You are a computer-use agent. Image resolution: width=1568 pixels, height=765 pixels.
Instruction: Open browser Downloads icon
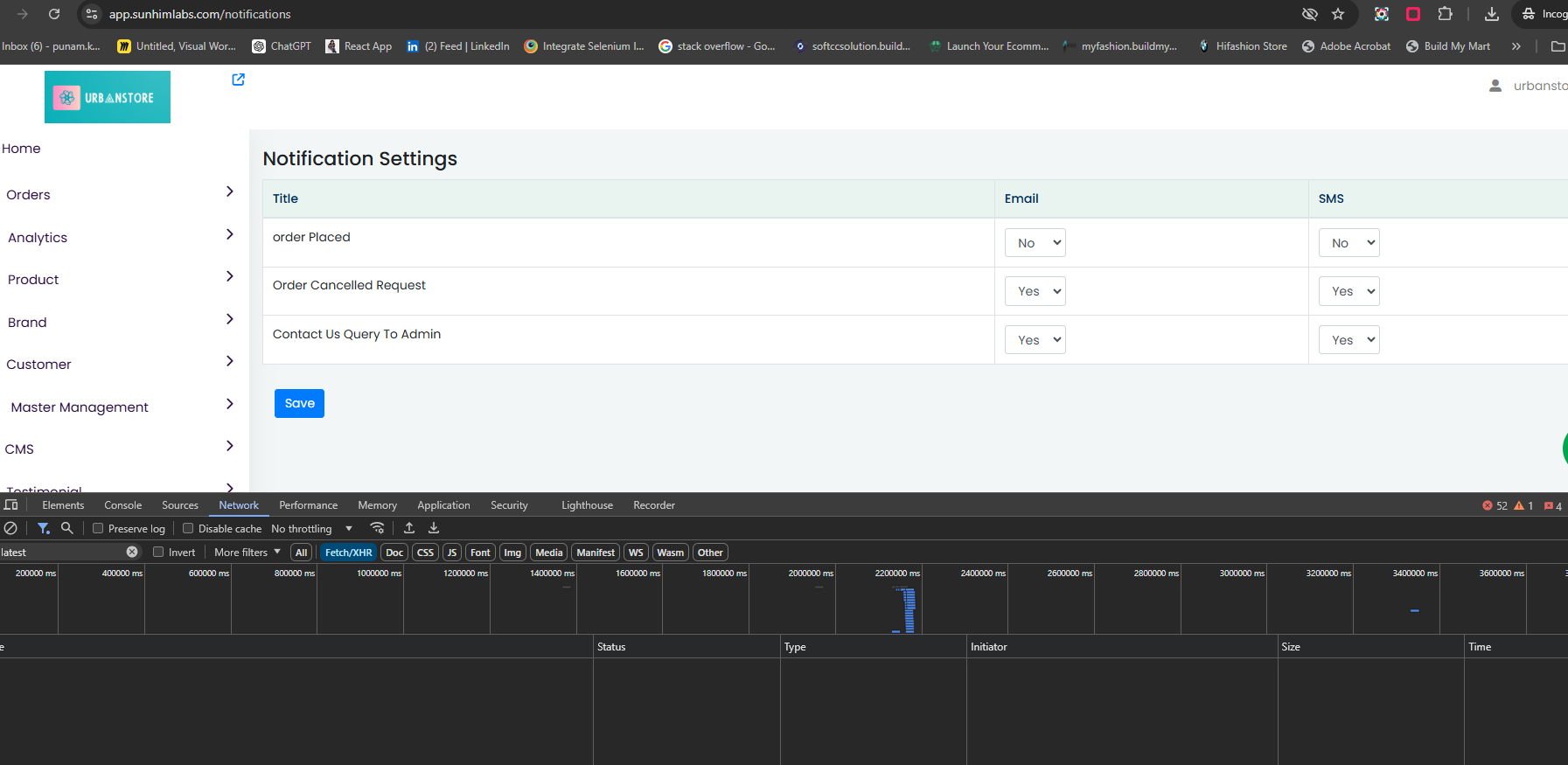(1492, 14)
